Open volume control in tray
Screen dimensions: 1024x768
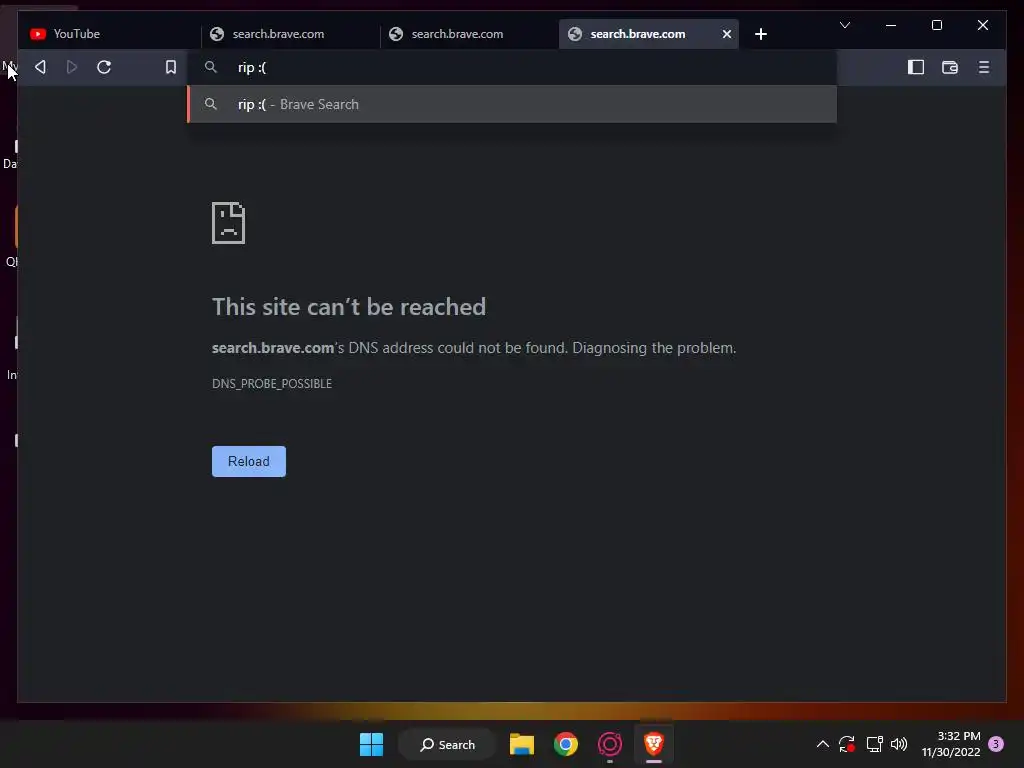pos(899,744)
